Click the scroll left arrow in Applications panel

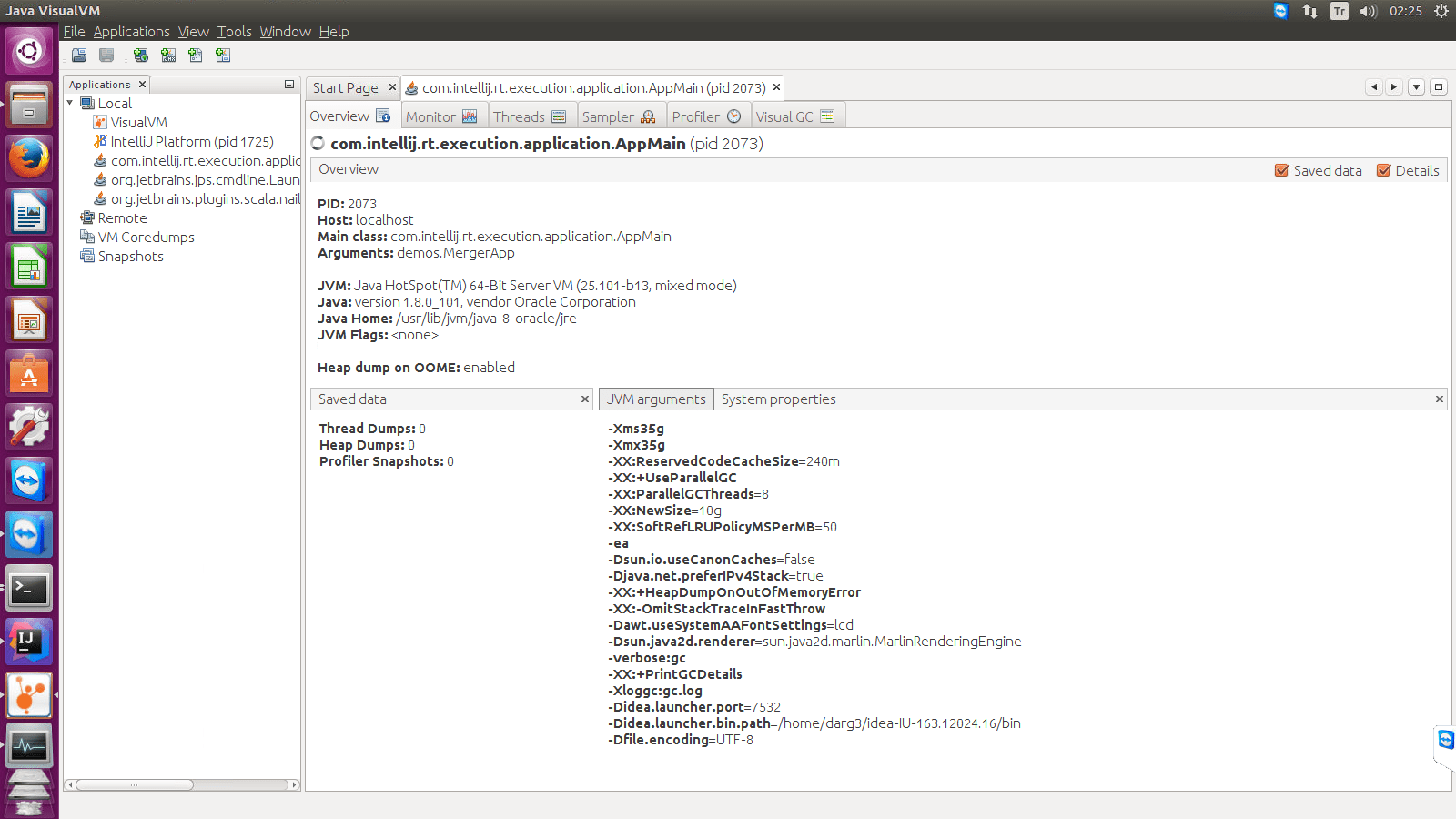[70, 784]
